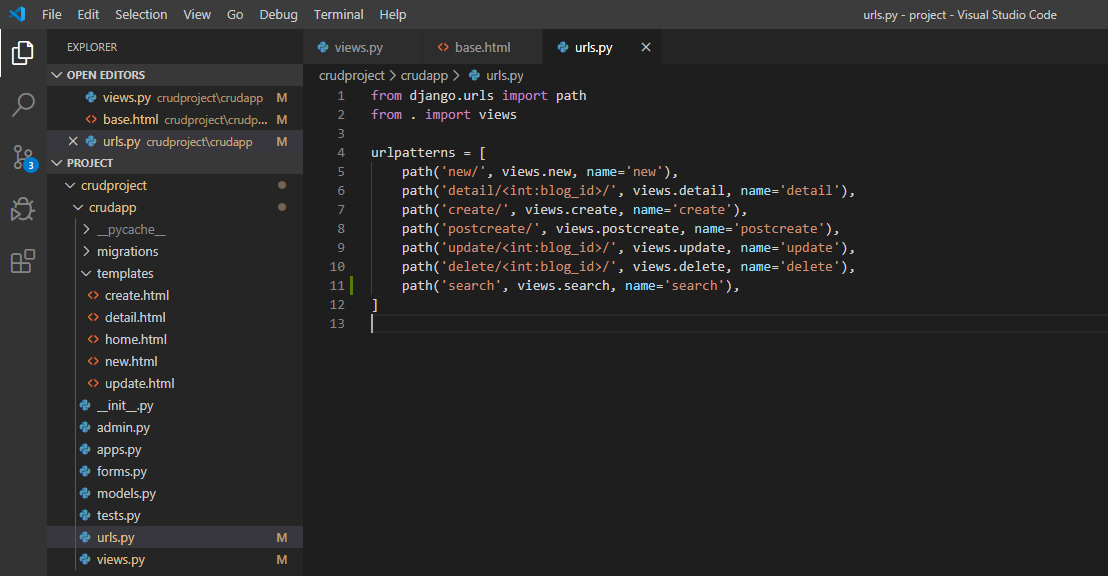Click the HTML icon on base.html tab
Viewport: 1108px width, 576px height.
click(443, 47)
